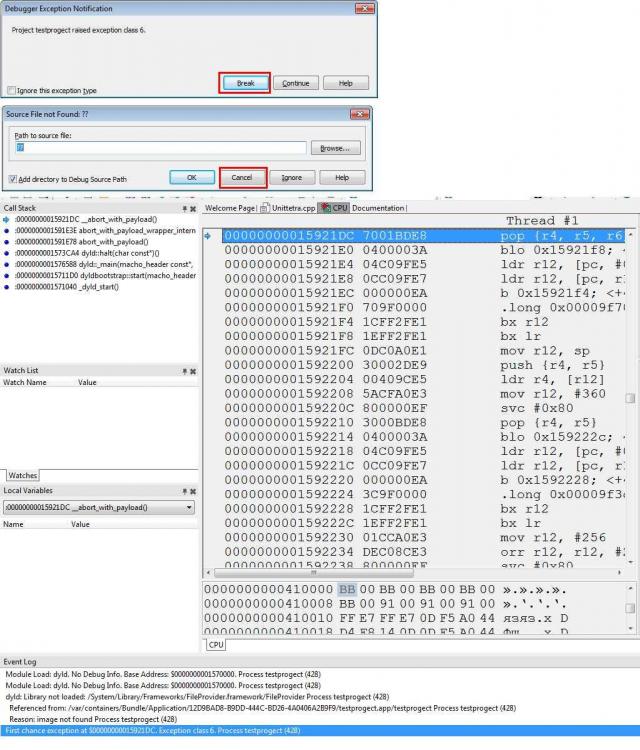Click the Name column header in Local Variables

click(13, 524)
